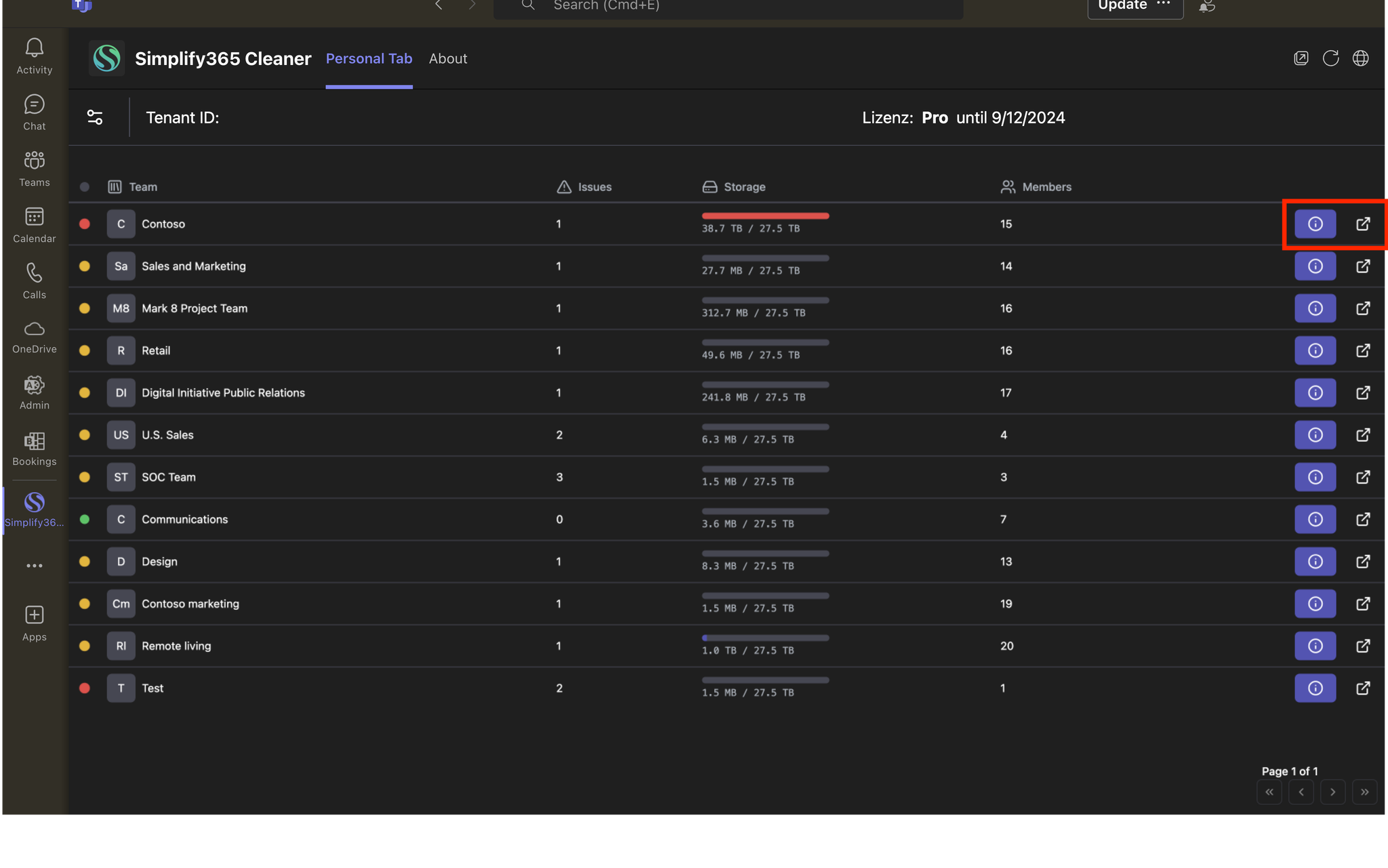The image size is (1388, 868).
Task: Open Contoso team in external link
Action: click(1363, 224)
